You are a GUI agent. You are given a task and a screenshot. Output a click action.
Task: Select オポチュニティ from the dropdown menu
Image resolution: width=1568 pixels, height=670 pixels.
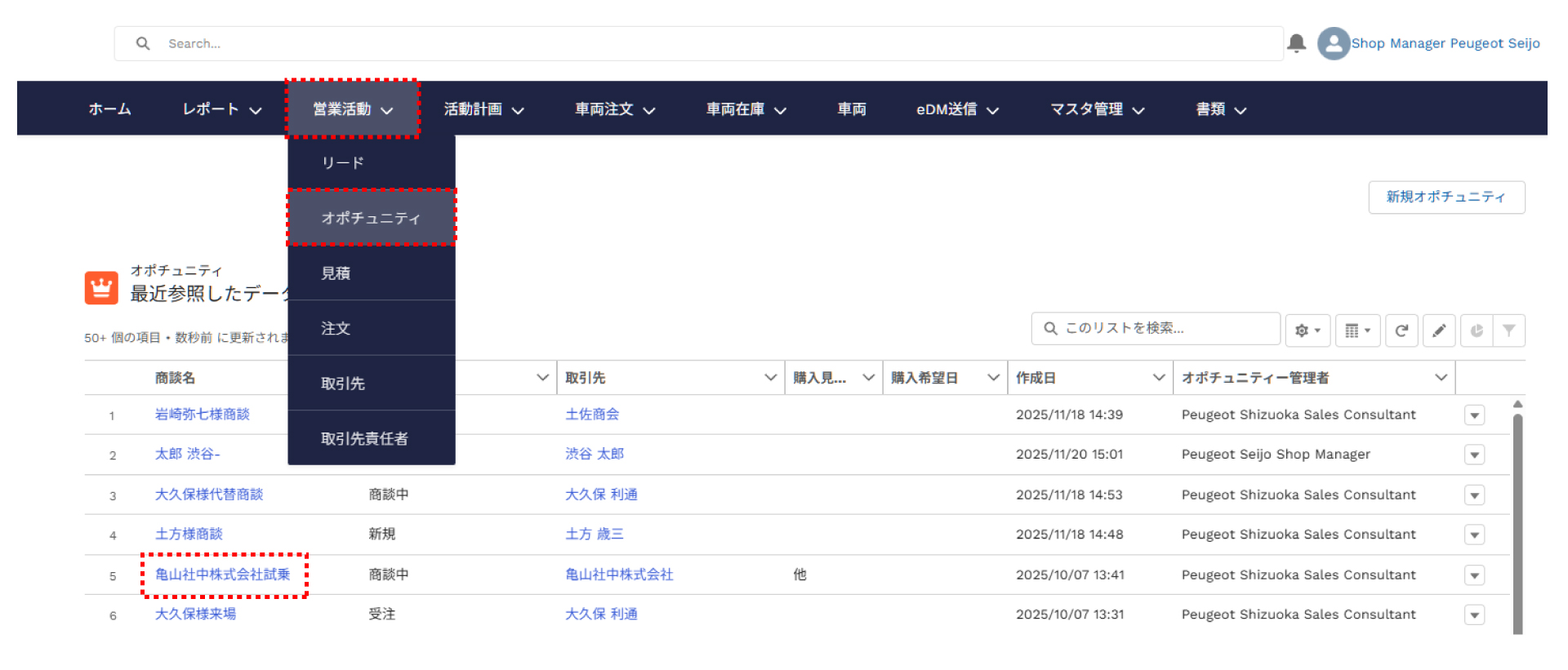[371, 218]
